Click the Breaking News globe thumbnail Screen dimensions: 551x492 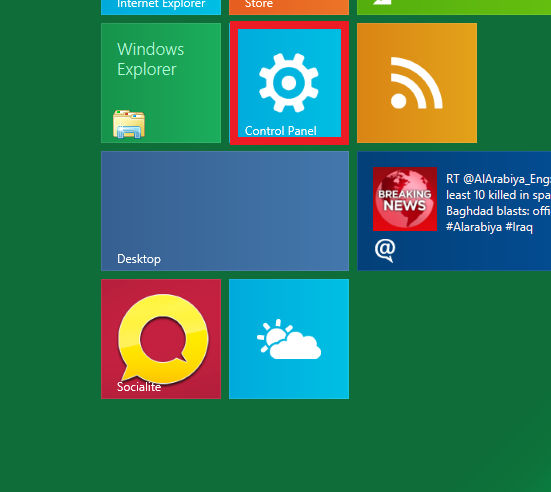405,199
